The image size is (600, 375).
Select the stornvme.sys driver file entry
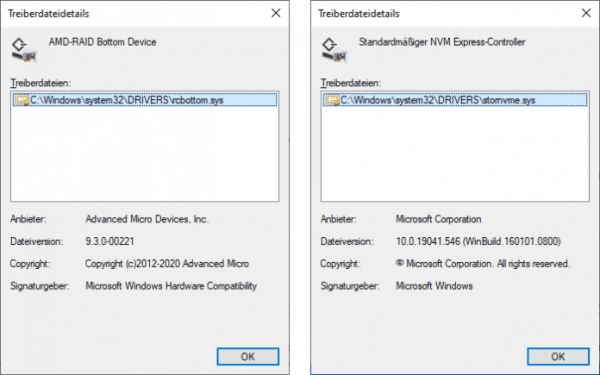455,100
